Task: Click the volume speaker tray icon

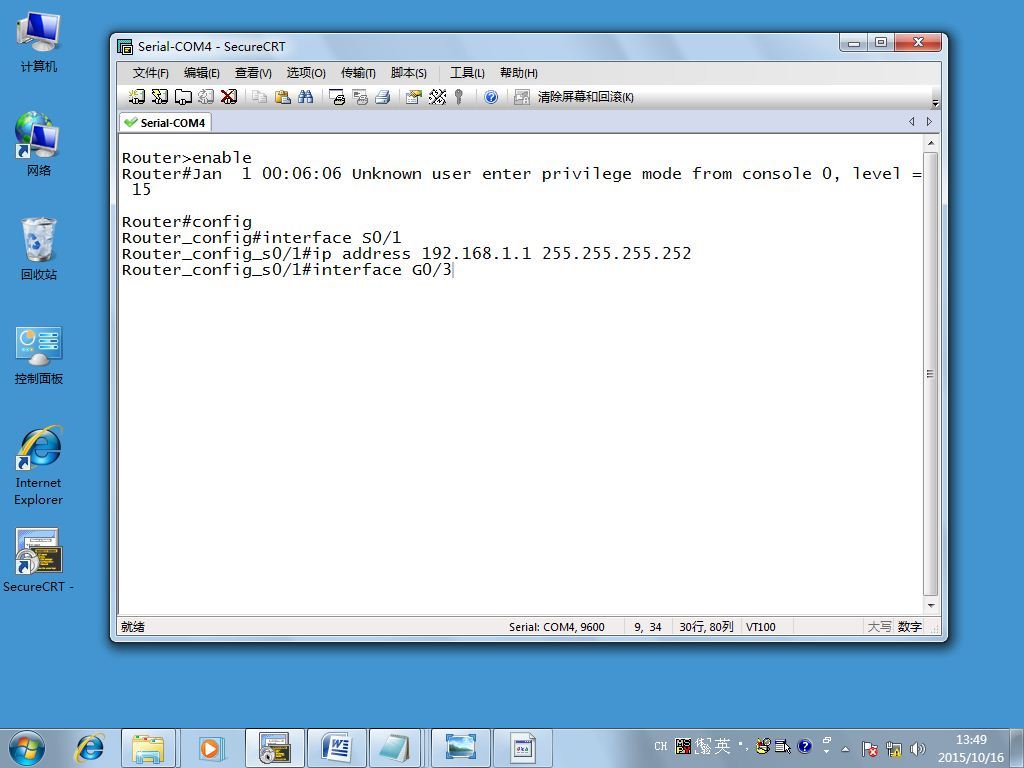Action: tap(918, 748)
